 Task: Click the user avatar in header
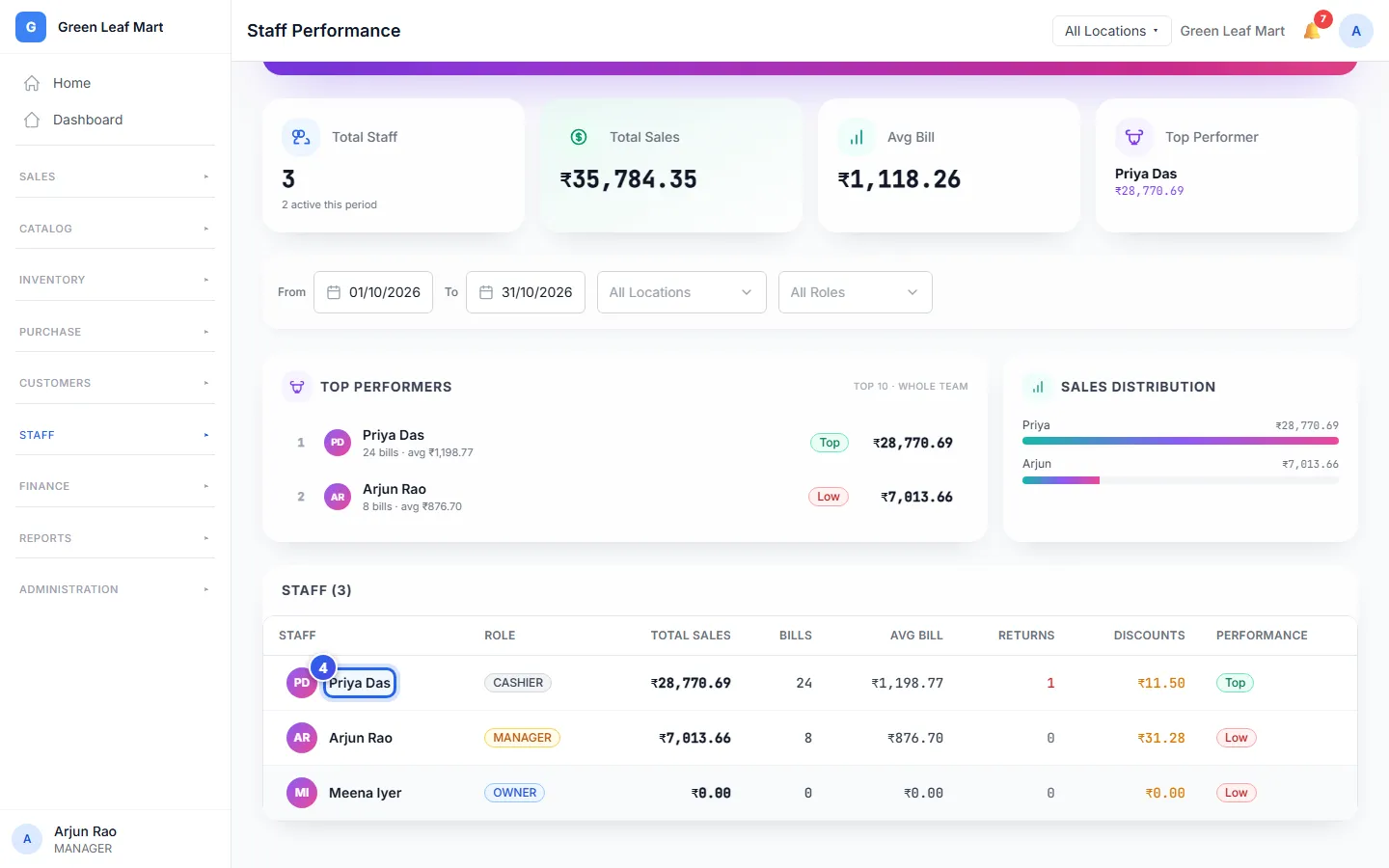(x=1356, y=31)
